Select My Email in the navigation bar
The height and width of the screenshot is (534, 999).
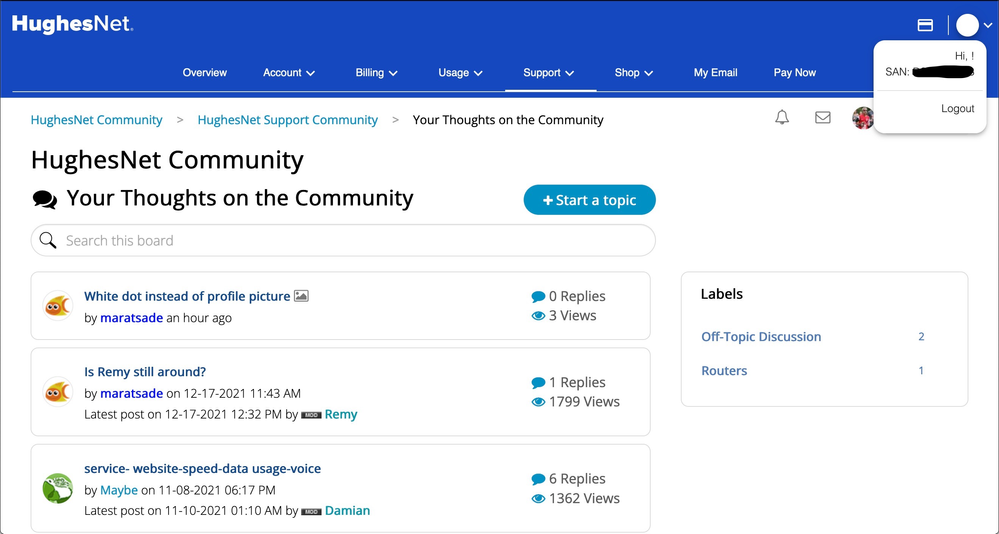click(715, 73)
